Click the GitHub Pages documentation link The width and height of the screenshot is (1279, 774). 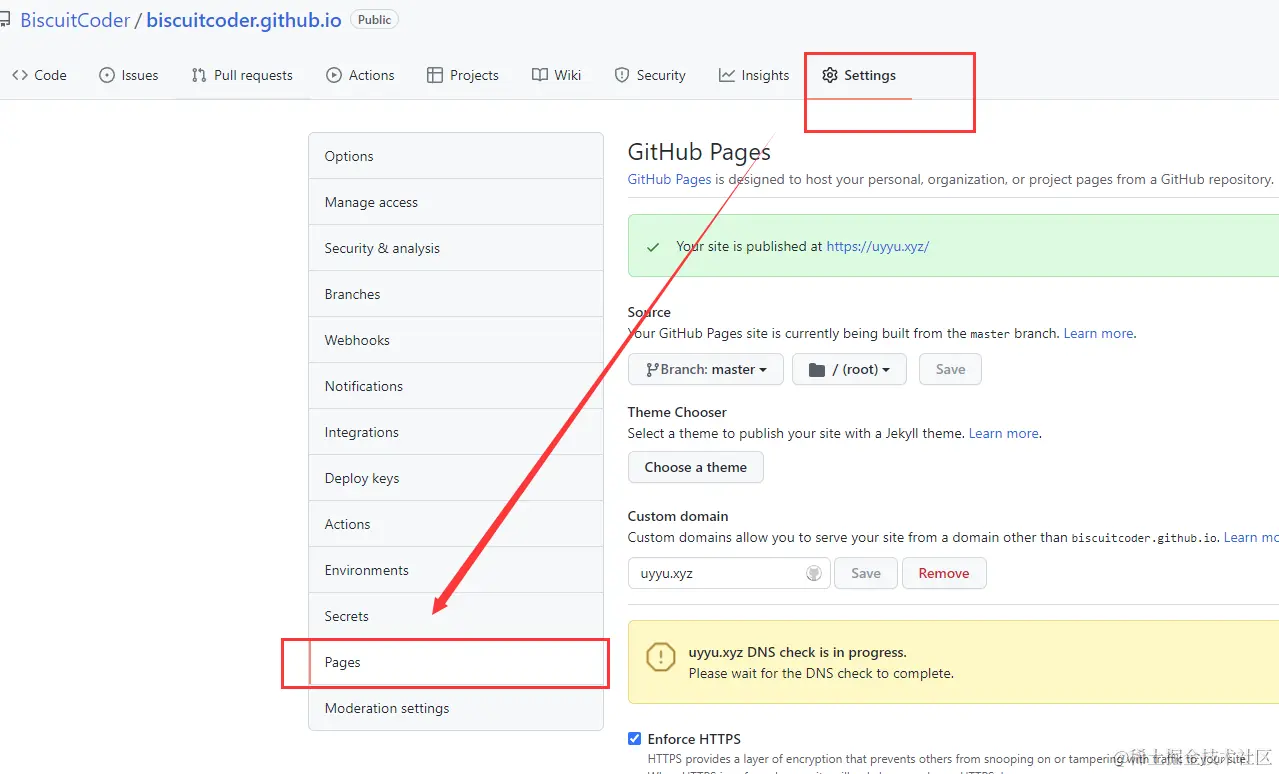669,179
